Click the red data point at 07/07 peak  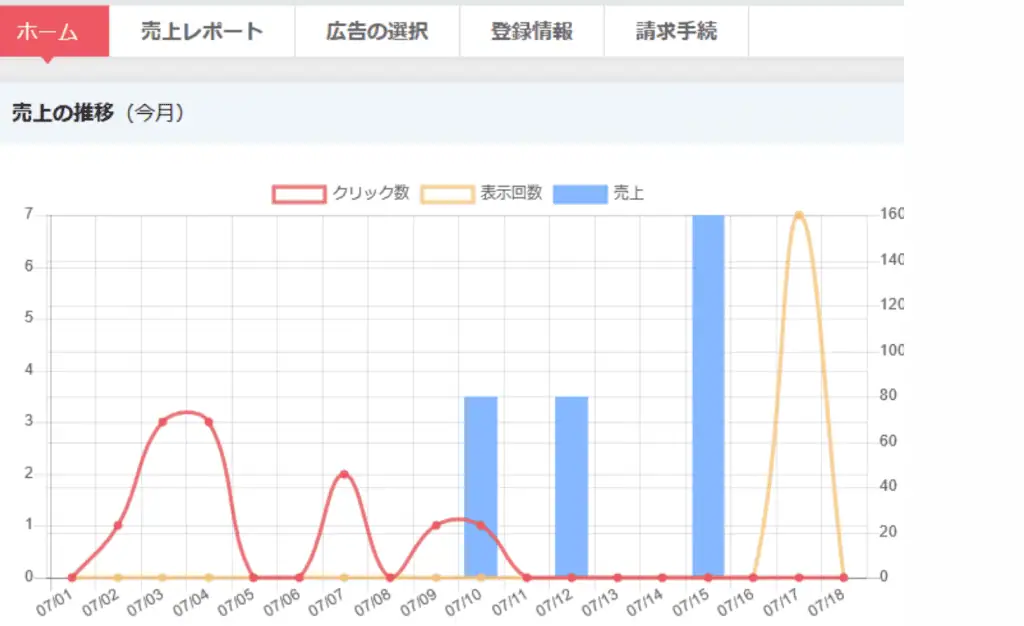pyautogui.click(x=344, y=475)
